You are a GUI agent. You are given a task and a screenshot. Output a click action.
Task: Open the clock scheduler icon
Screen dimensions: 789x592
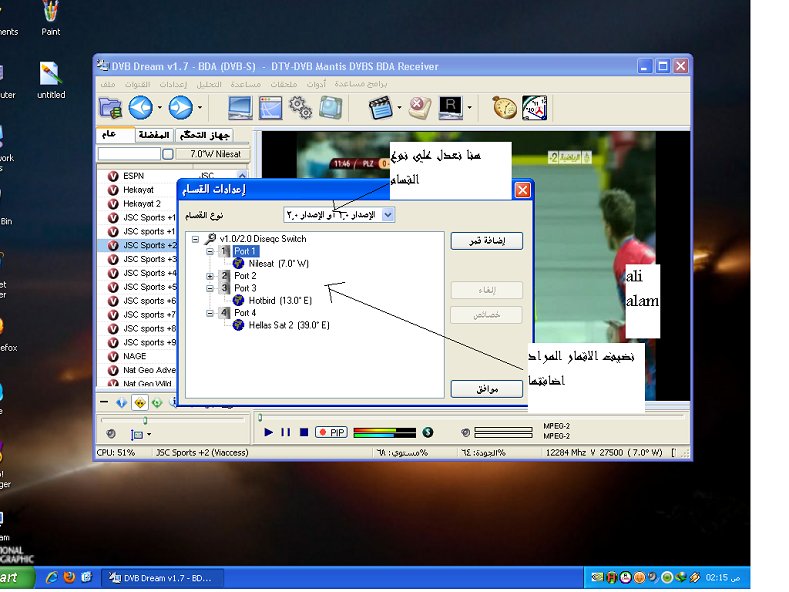click(x=534, y=108)
